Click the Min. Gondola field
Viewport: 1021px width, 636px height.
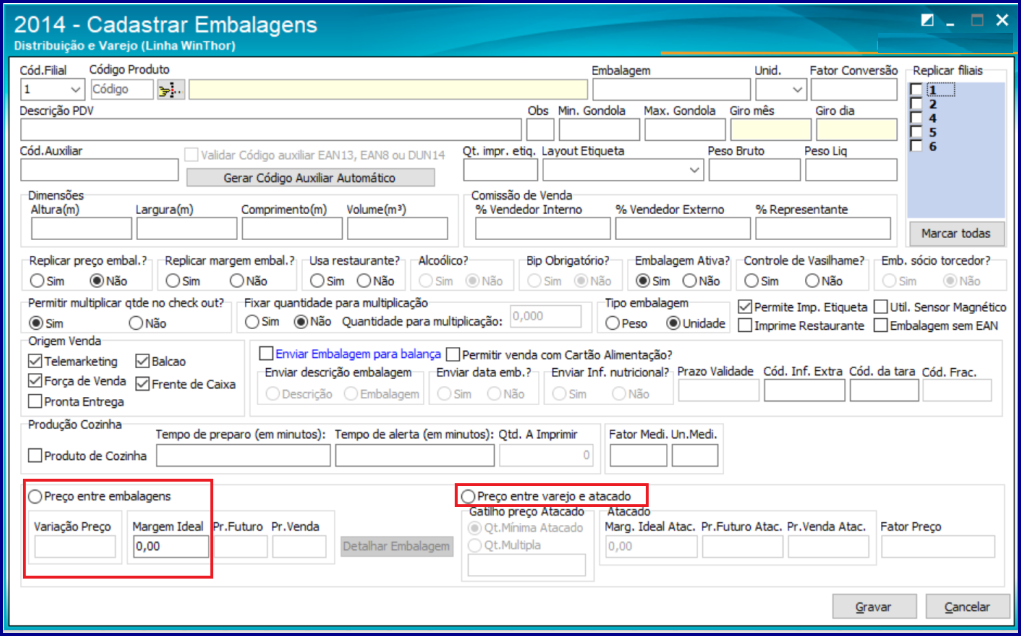click(599, 130)
